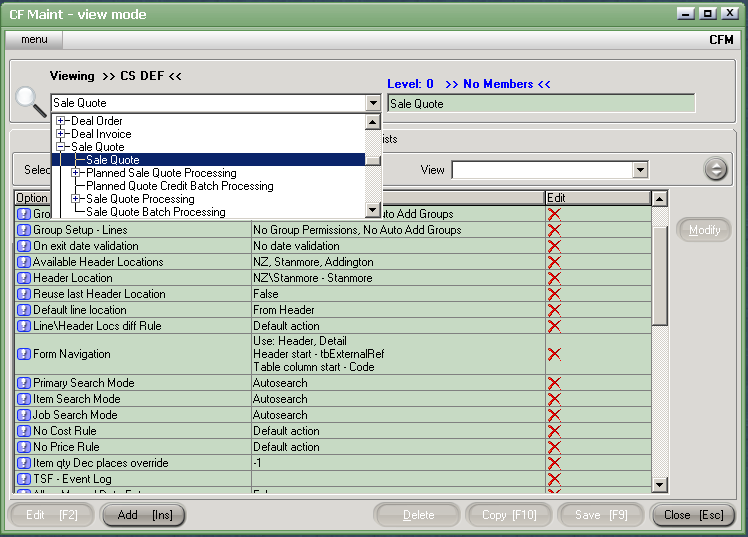
Task: Click info icon beside Reuse last Header Location
Action: coord(23,294)
